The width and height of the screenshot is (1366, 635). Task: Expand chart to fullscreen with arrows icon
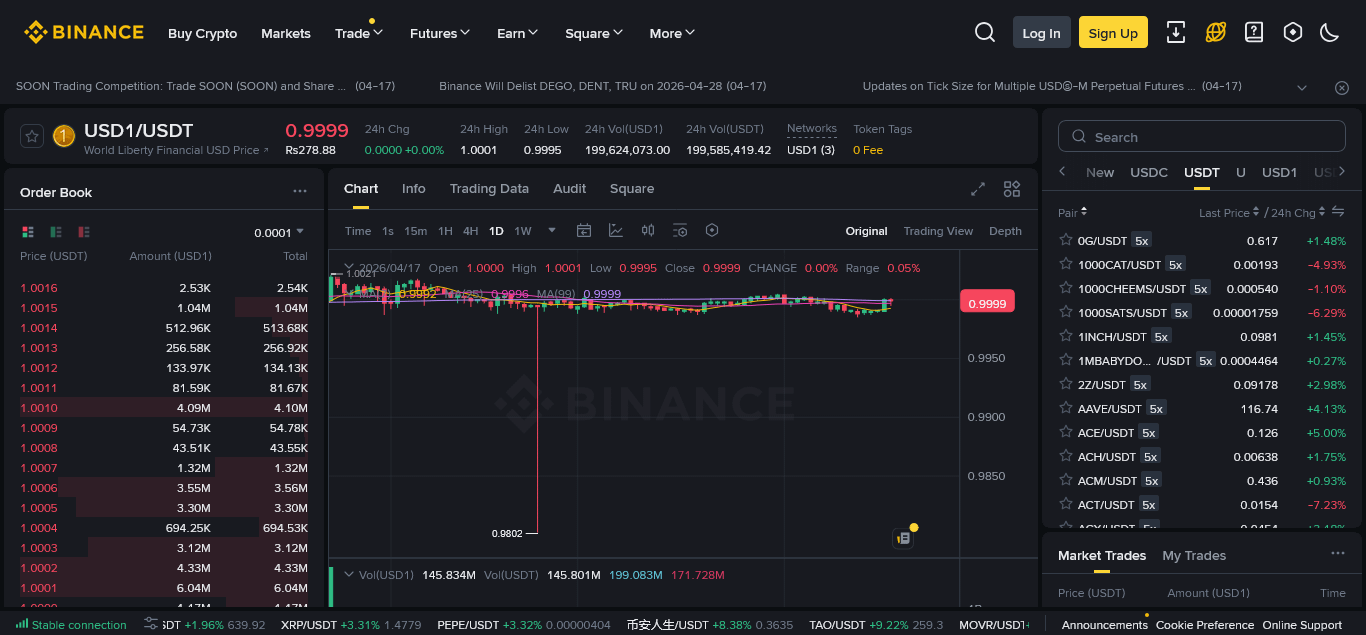(x=979, y=189)
